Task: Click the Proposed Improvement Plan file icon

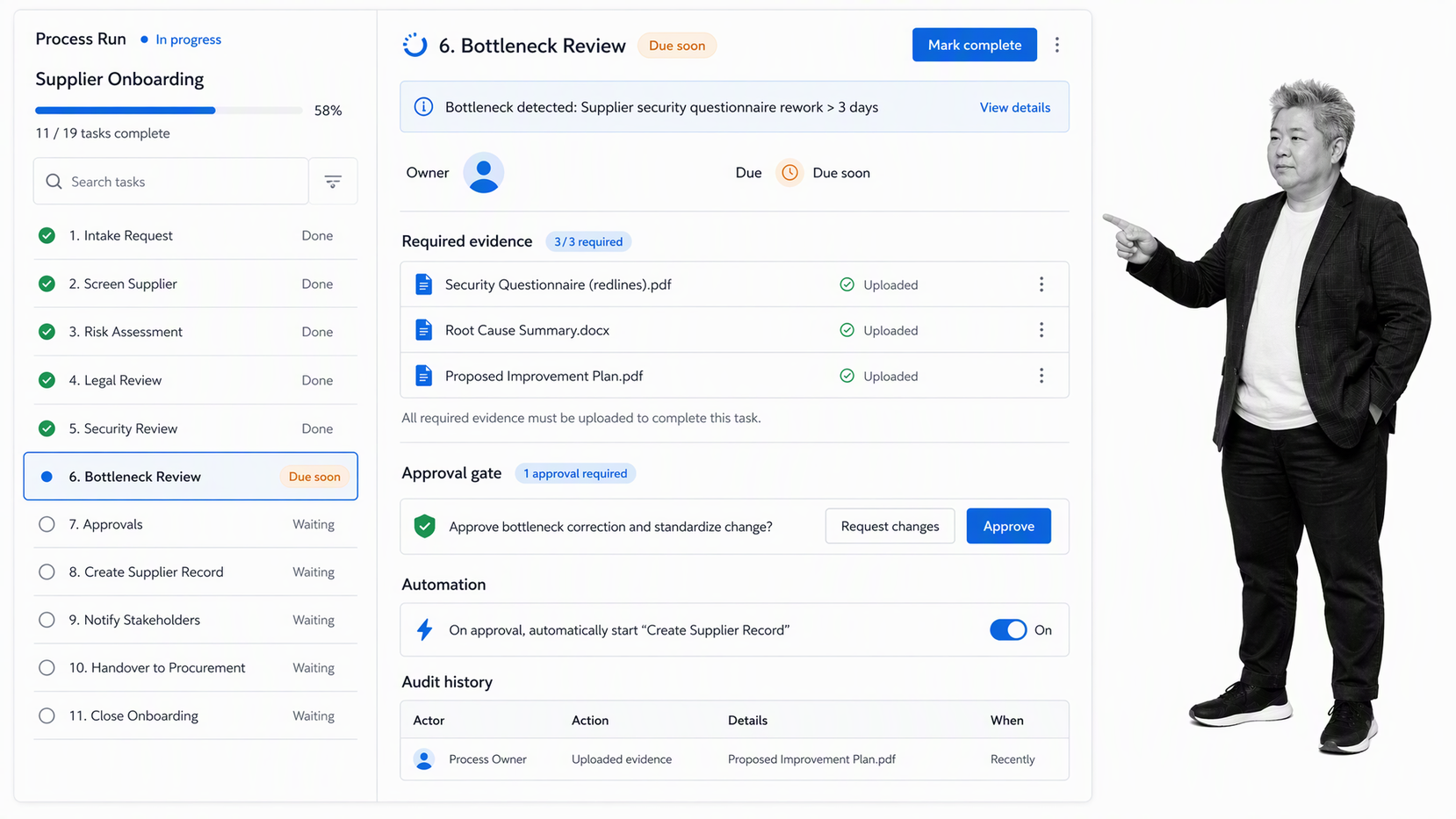Action: pyautogui.click(x=423, y=376)
